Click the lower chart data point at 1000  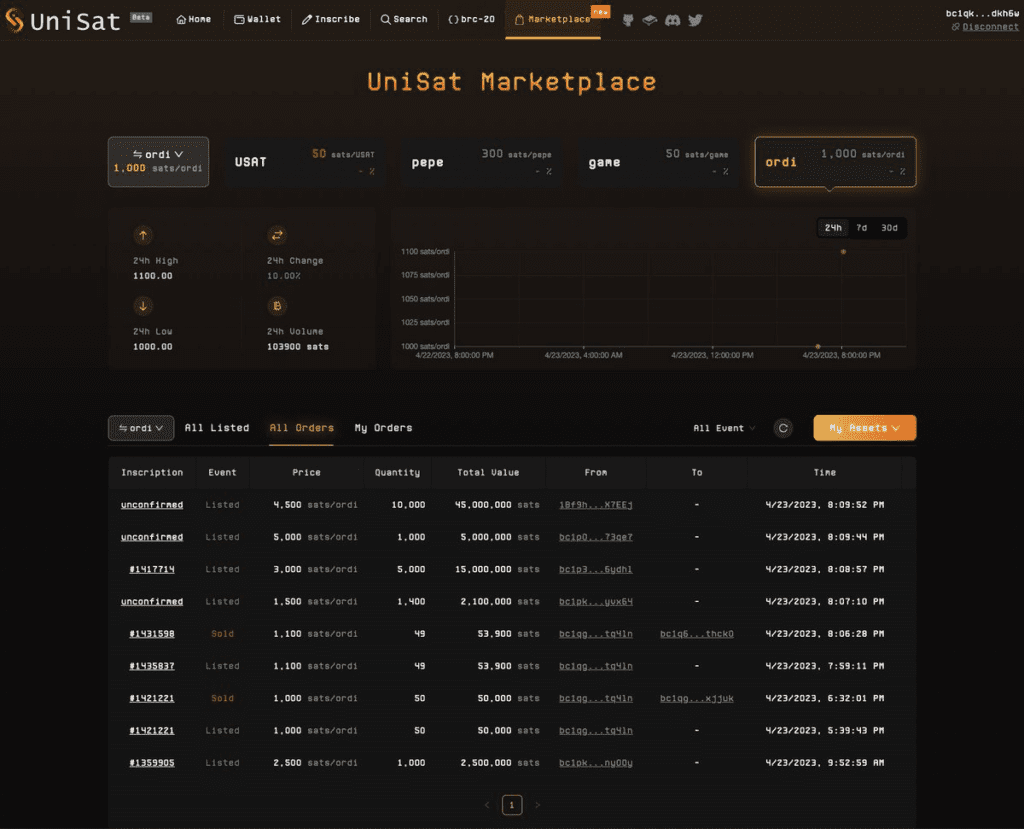(818, 346)
